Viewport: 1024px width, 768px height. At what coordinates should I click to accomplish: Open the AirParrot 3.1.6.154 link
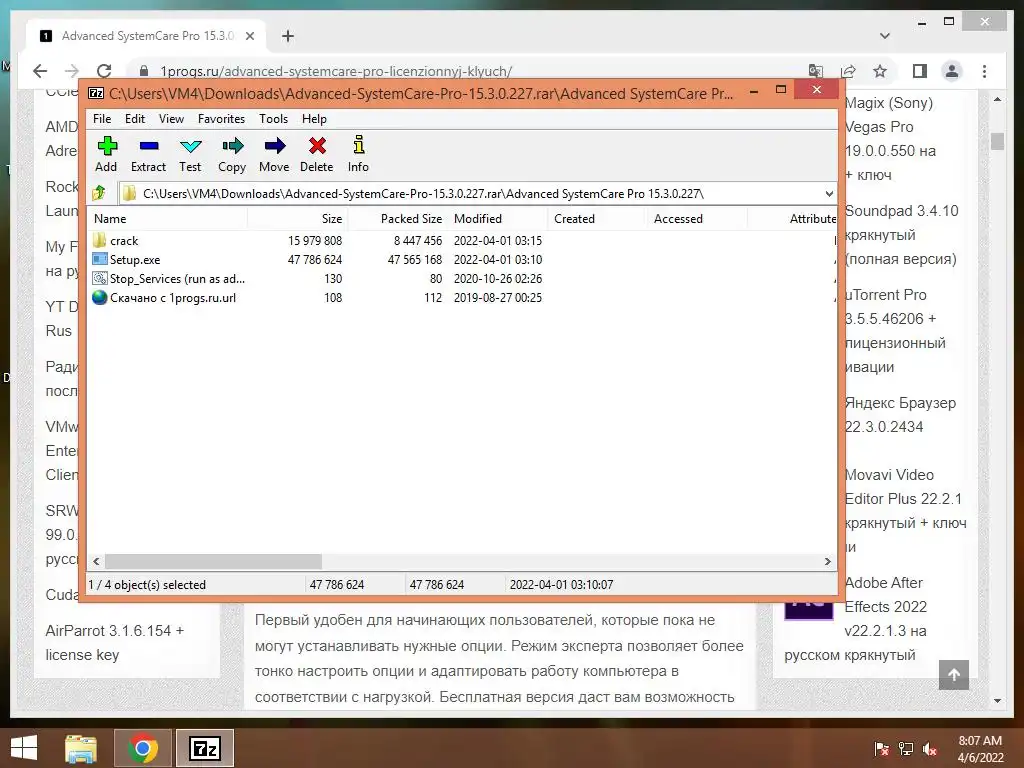(x=114, y=643)
